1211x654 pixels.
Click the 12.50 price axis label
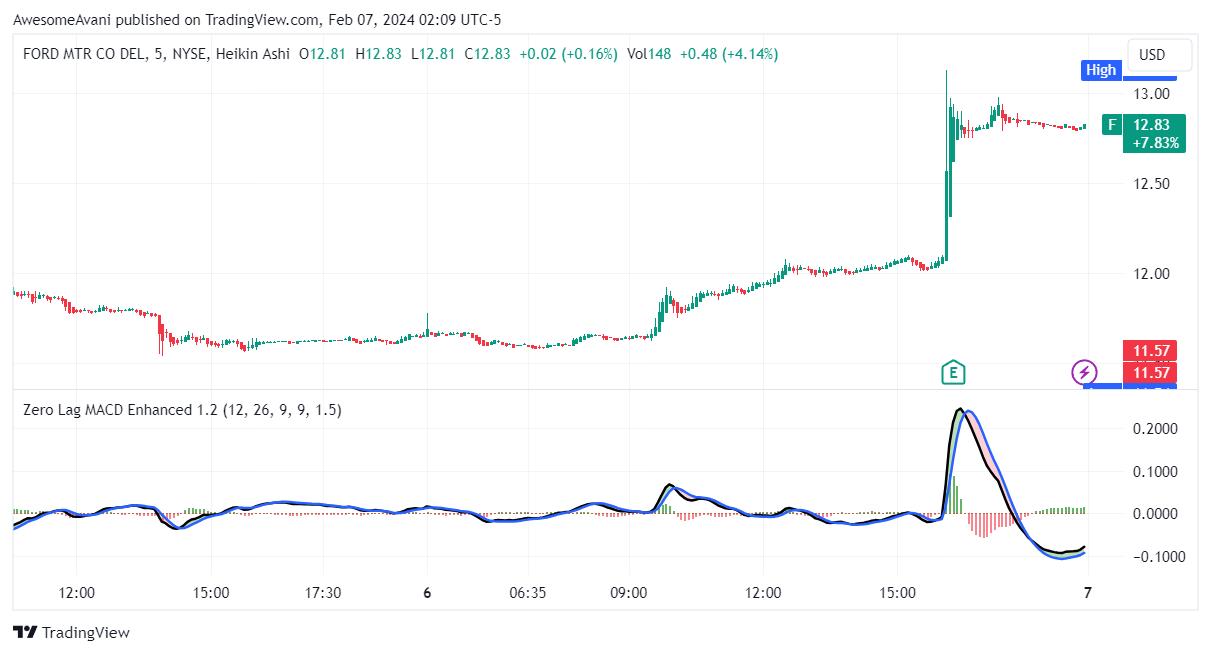[x=1153, y=184]
